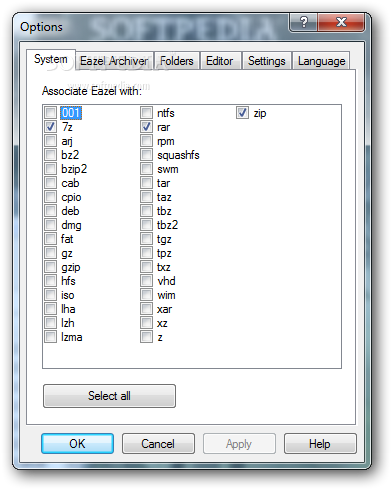The image size is (392, 490).
Task: Check the dmg checkbox
Action: pyautogui.click(x=51, y=225)
